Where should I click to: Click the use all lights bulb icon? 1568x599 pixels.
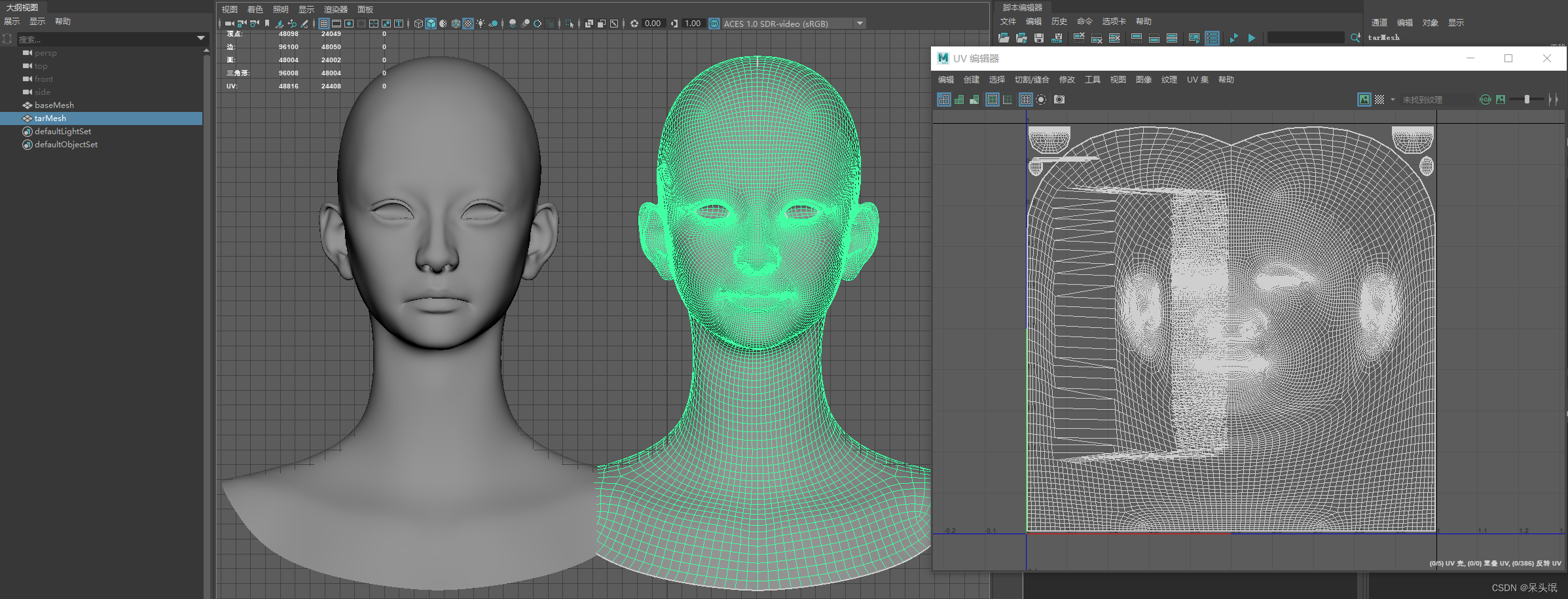click(x=481, y=24)
